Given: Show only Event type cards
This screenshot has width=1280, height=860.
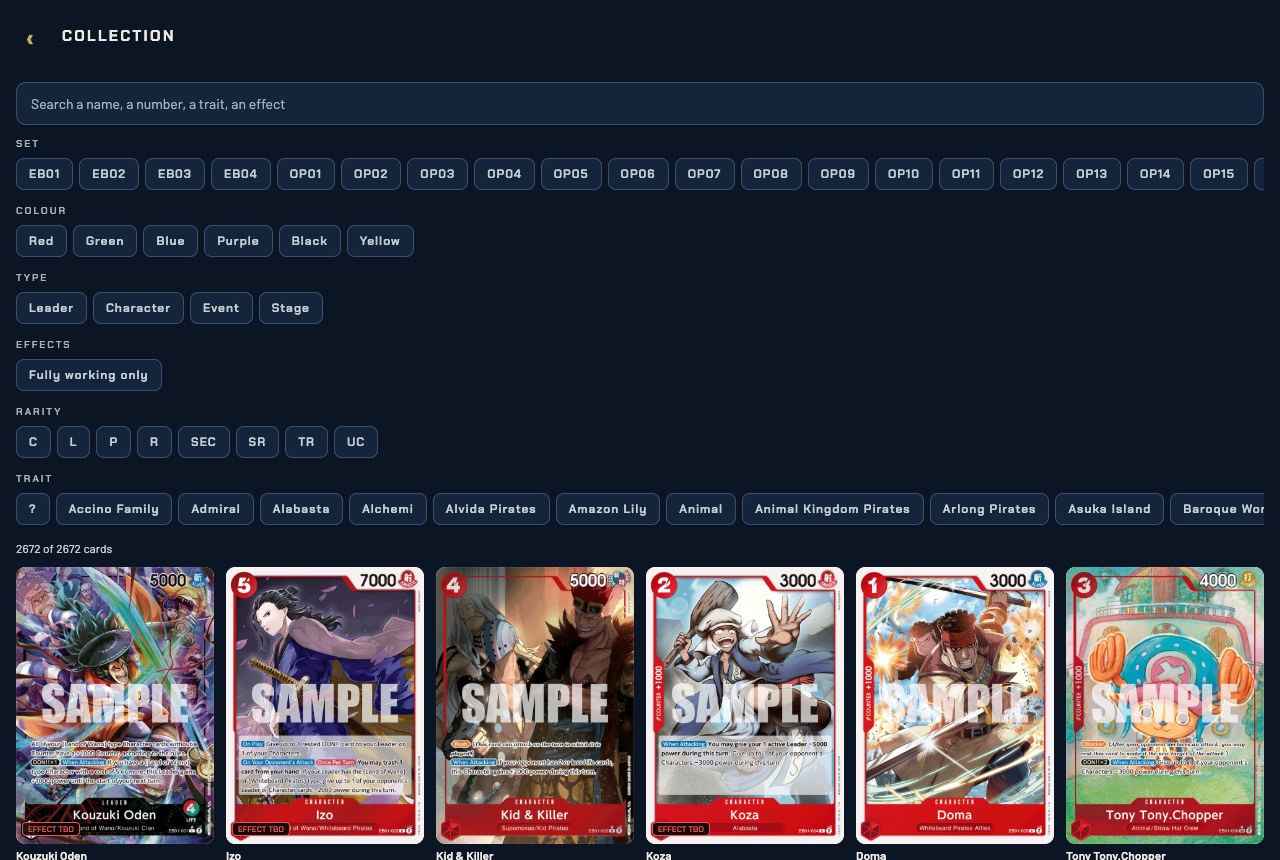Looking at the screenshot, I should point(221,308).
